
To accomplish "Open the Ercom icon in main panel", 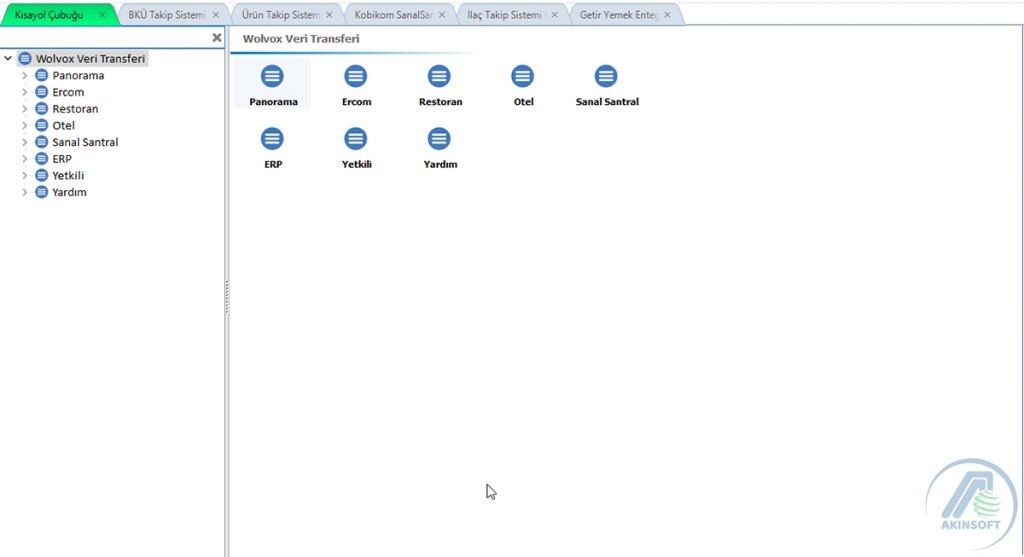I will [356, 76].
